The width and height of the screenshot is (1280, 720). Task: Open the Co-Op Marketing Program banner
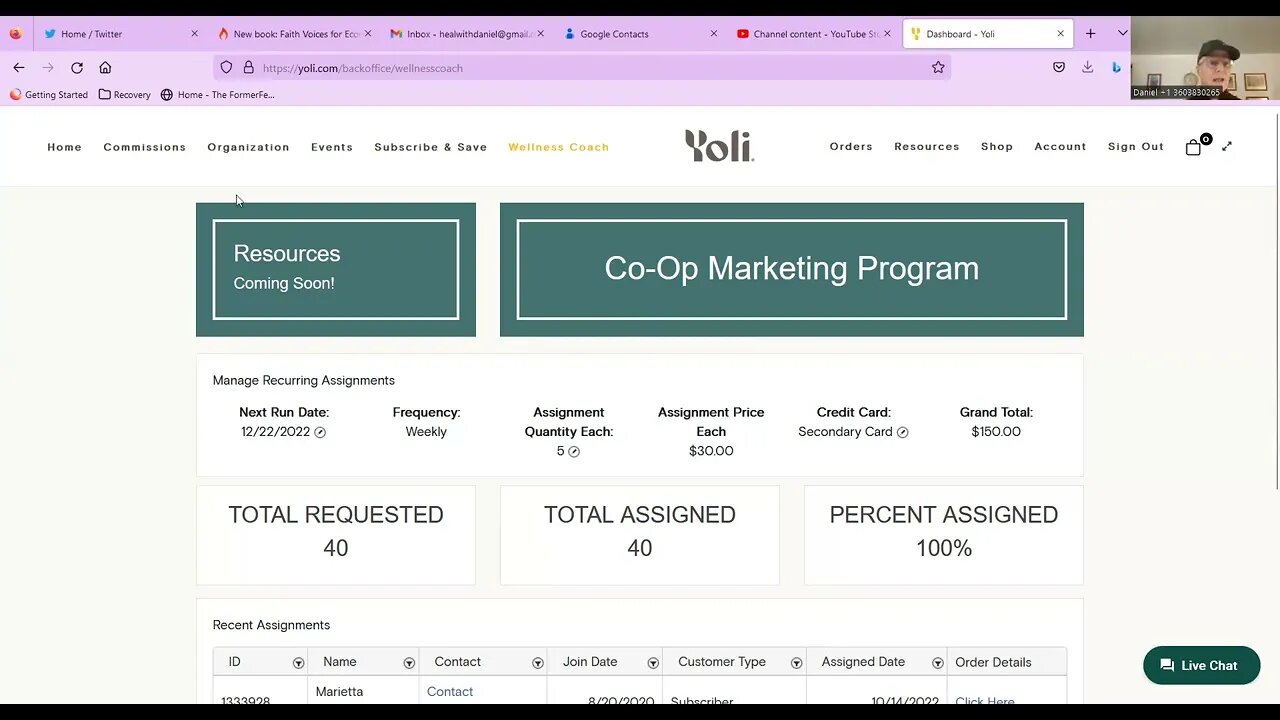pos(791,269)
